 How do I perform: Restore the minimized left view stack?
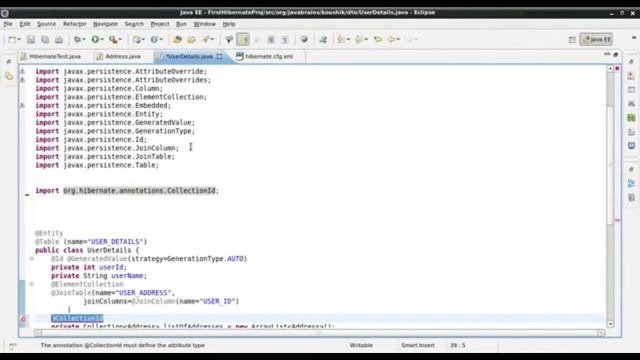[9, 62]
